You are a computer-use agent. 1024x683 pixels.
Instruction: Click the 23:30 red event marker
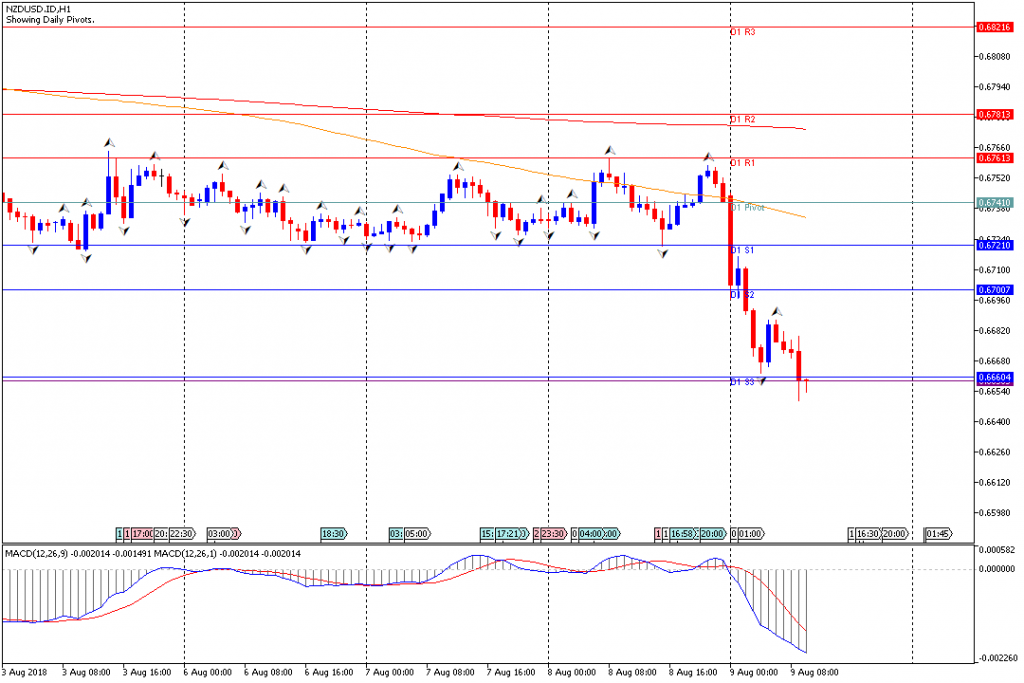[x=553, y=534]
